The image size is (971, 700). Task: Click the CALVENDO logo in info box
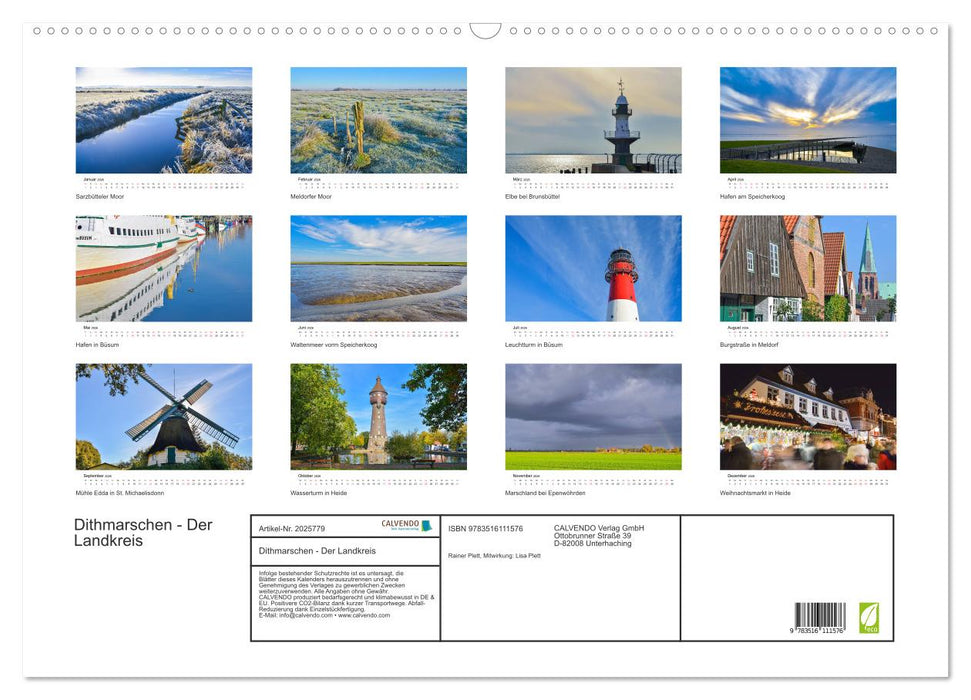(x=406, y=525)
